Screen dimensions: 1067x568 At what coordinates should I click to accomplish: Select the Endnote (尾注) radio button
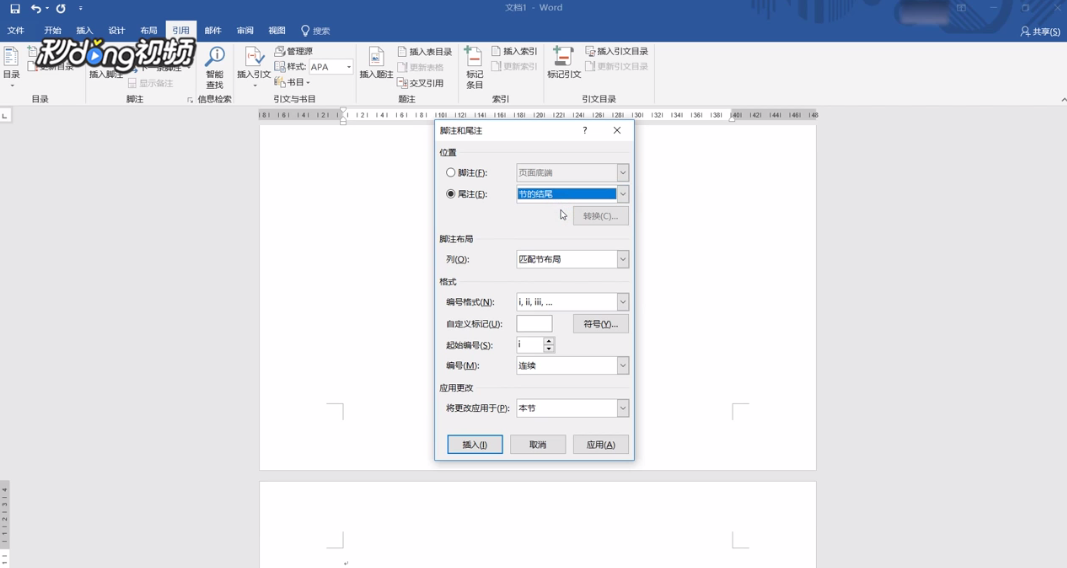click(x=450, y=194)
